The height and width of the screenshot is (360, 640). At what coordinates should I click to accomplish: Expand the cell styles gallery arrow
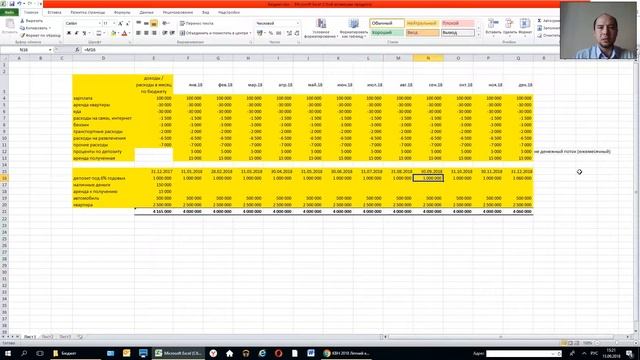[x=479, y=35]
